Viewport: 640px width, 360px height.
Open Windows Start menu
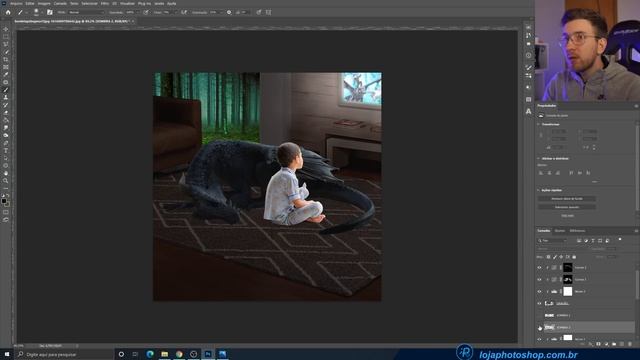(7, 354)
